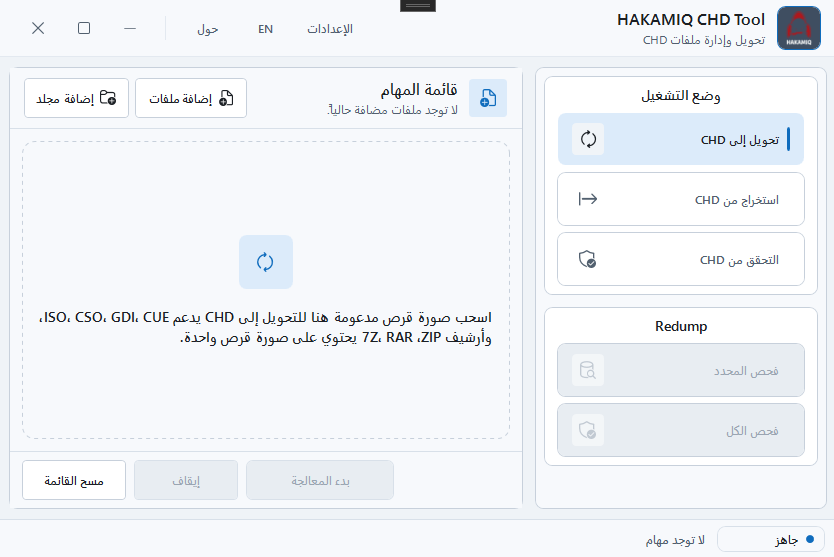Click the task list document icon
The height and width of the screenshot is (557, 834).
coord(488,98)
